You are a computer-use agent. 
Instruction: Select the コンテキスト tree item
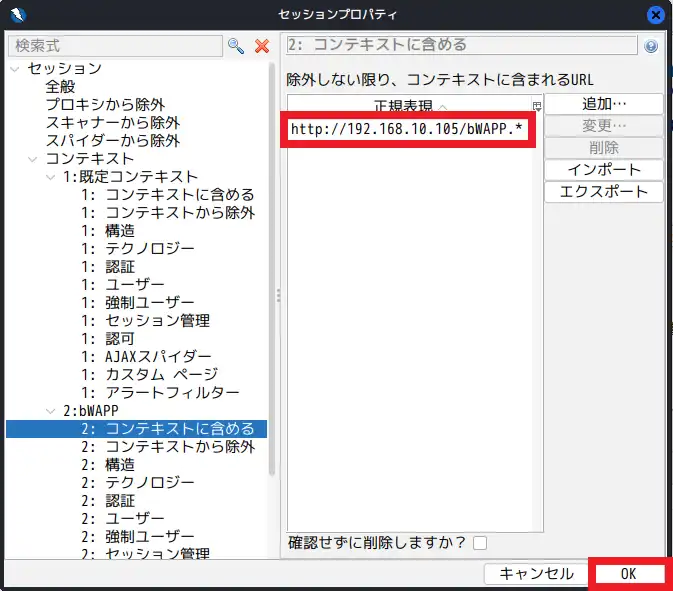tap(90, 159)
